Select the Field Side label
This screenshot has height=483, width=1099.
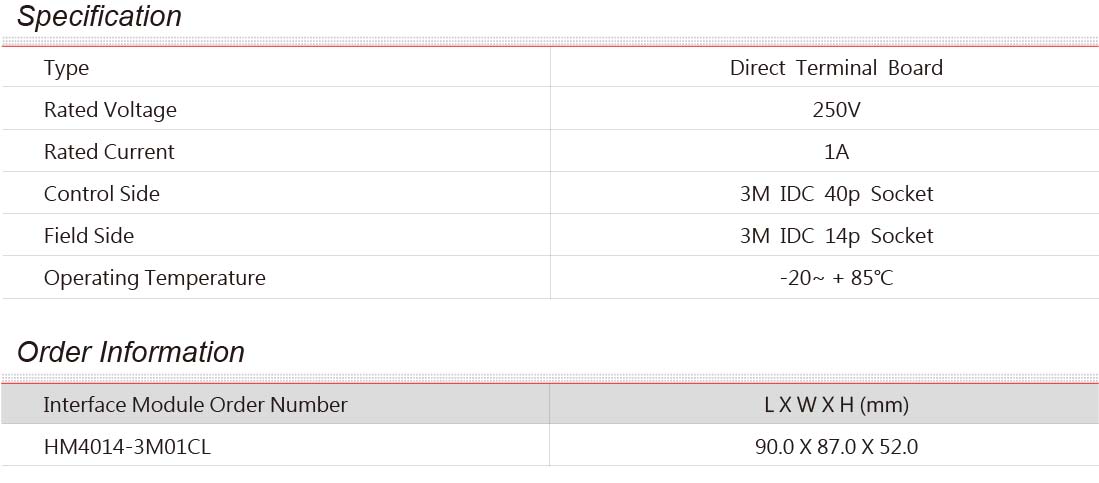(88, 236)
